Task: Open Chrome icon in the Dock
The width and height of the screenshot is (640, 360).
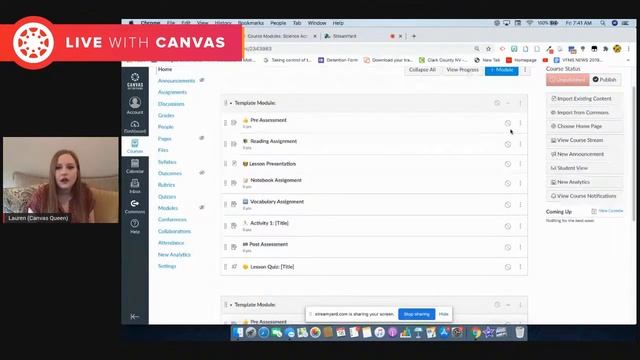Action: coord(475,333)
